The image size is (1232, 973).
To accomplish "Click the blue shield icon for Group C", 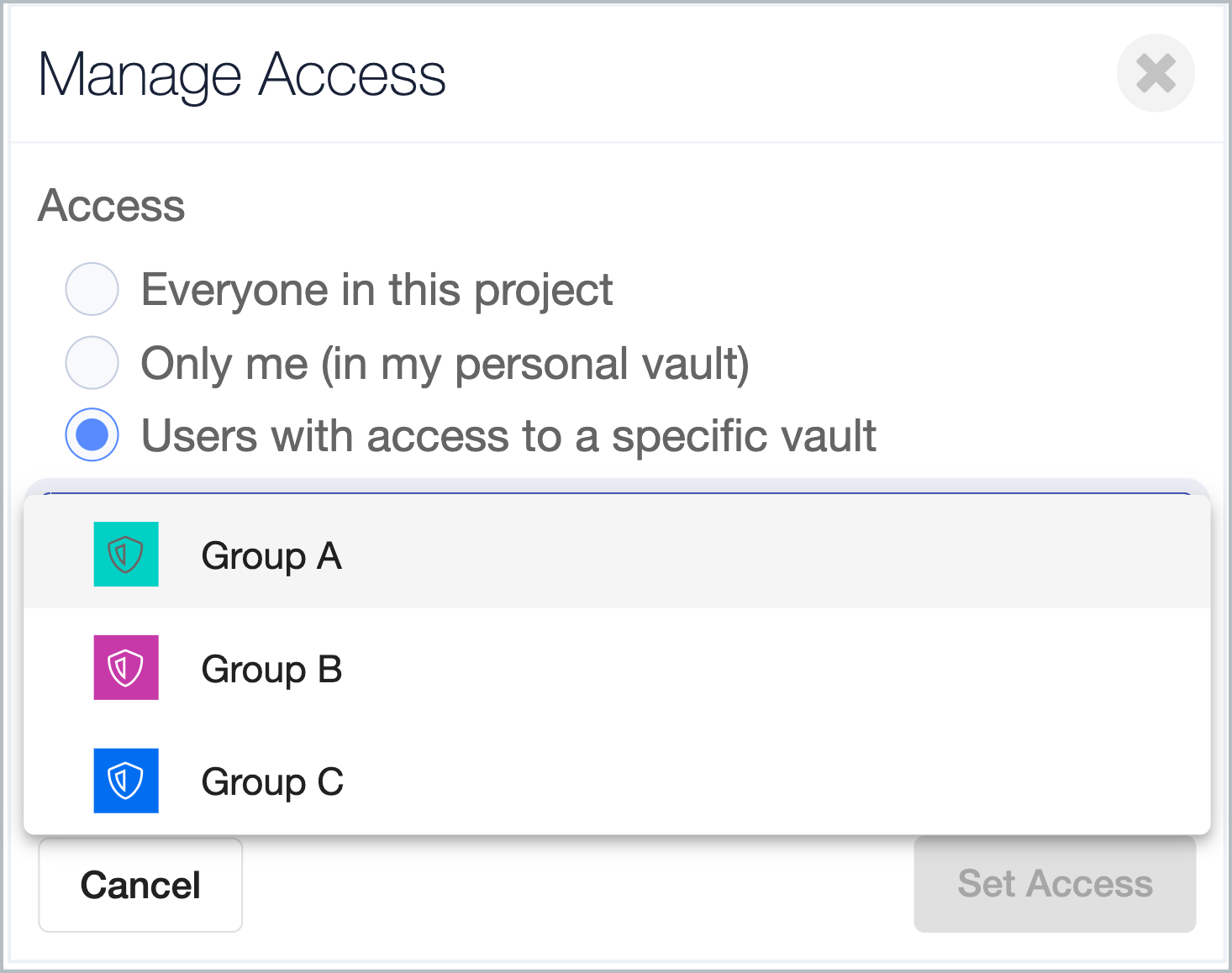I will [126, 781].
